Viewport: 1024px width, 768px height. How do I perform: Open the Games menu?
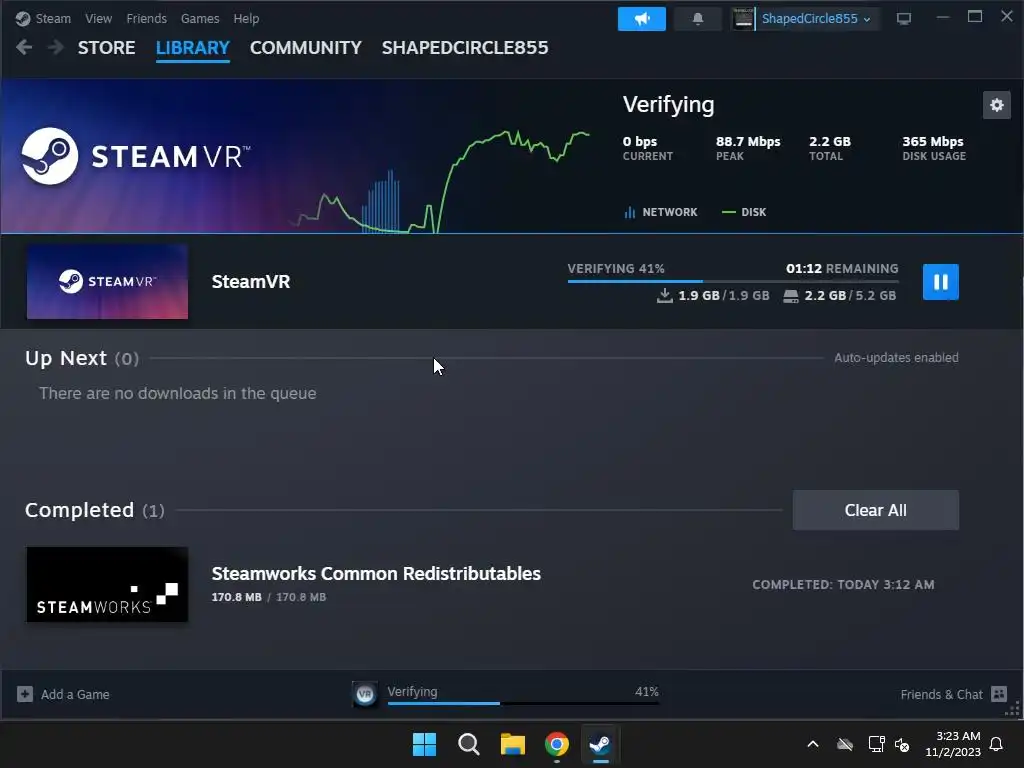[x=200, y=18]
